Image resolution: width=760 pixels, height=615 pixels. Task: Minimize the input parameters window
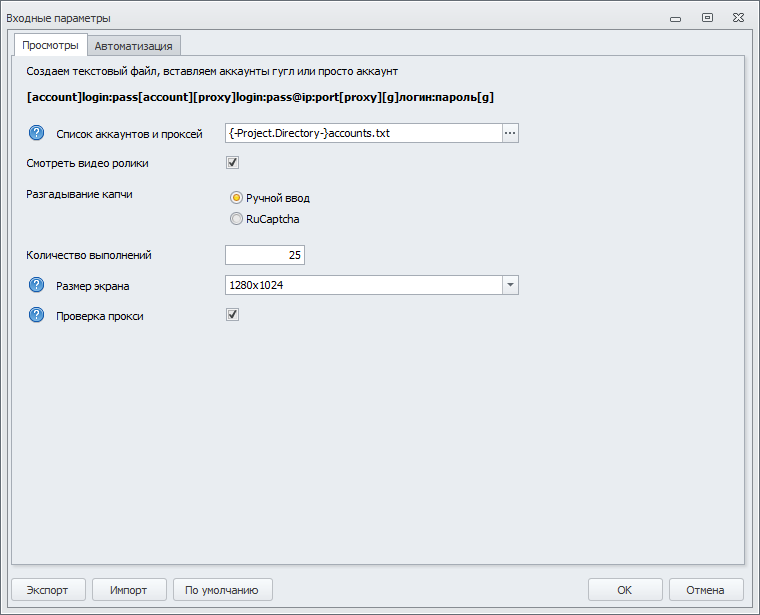coord(677,17)
